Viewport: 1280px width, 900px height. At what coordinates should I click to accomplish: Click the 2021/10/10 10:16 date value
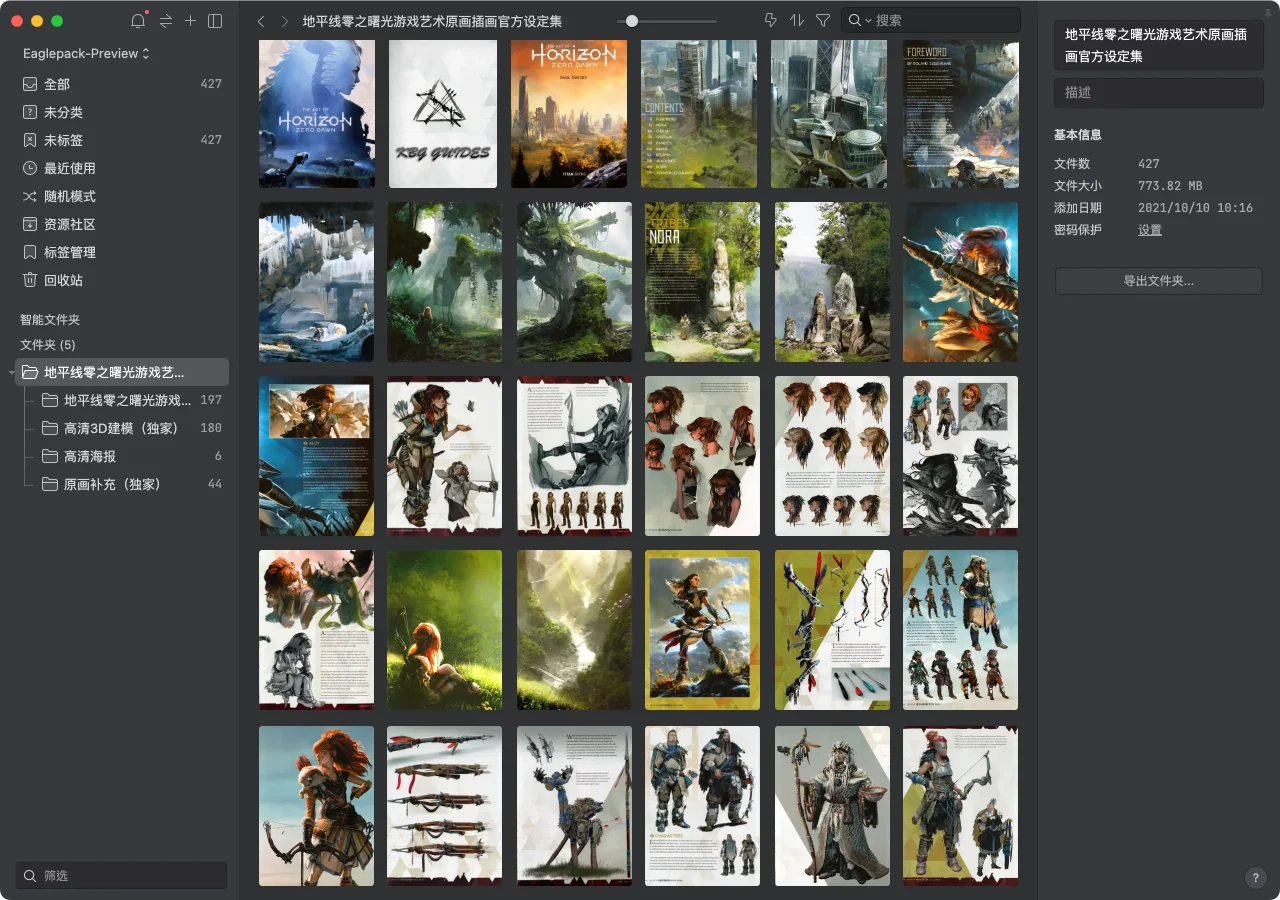pyautogui.click(x=1195, y=208)
